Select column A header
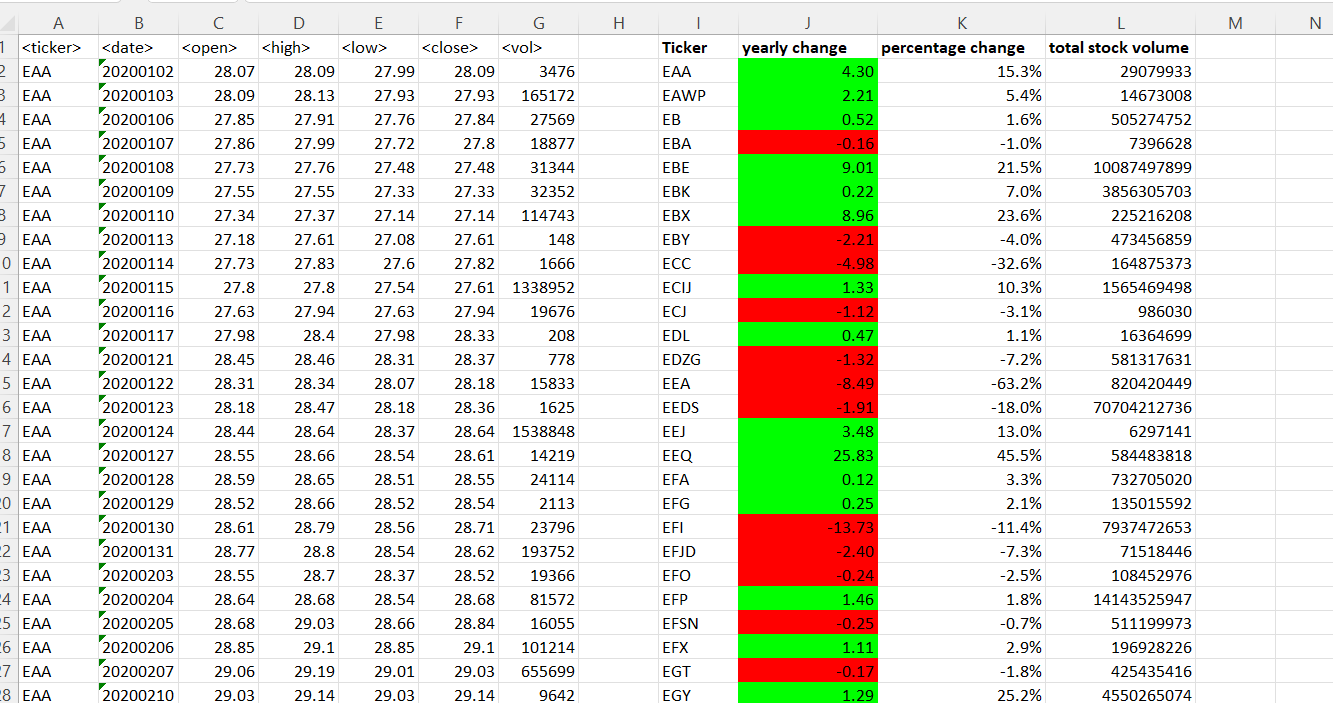This screenshot has height=703, width=1333. pos(58,22)
